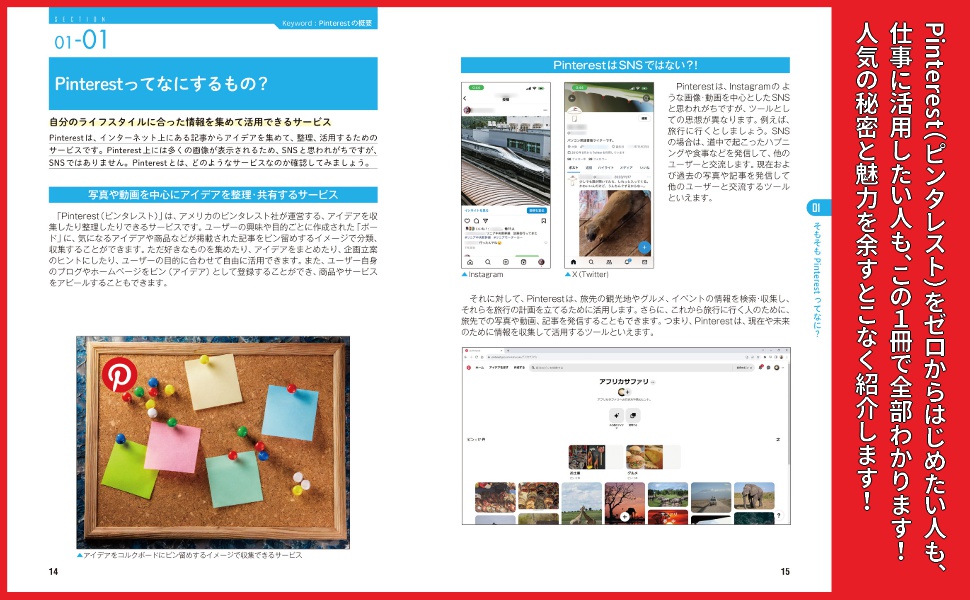The image size is (970, 600).
Task: Click the organize button on the board
Action: (633, 416)
